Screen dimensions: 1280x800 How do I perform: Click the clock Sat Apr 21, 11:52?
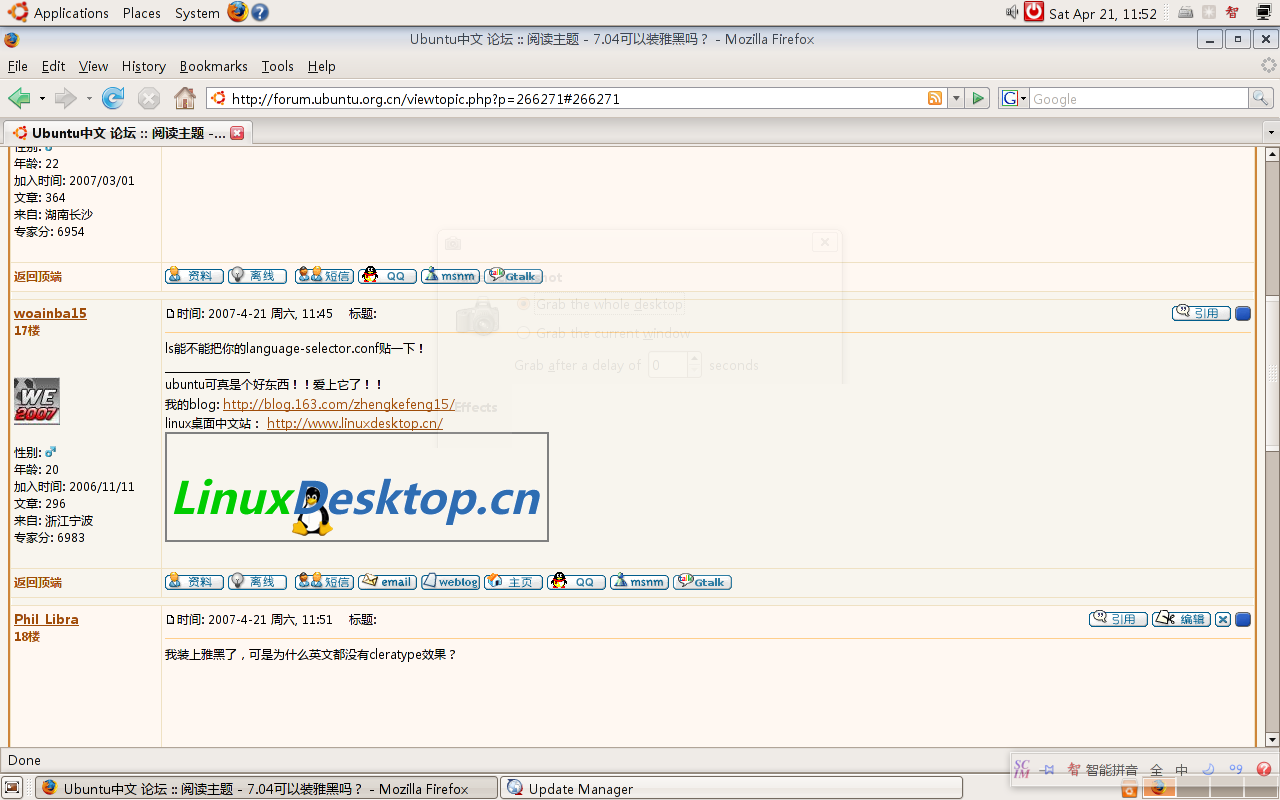(1103, 13)
